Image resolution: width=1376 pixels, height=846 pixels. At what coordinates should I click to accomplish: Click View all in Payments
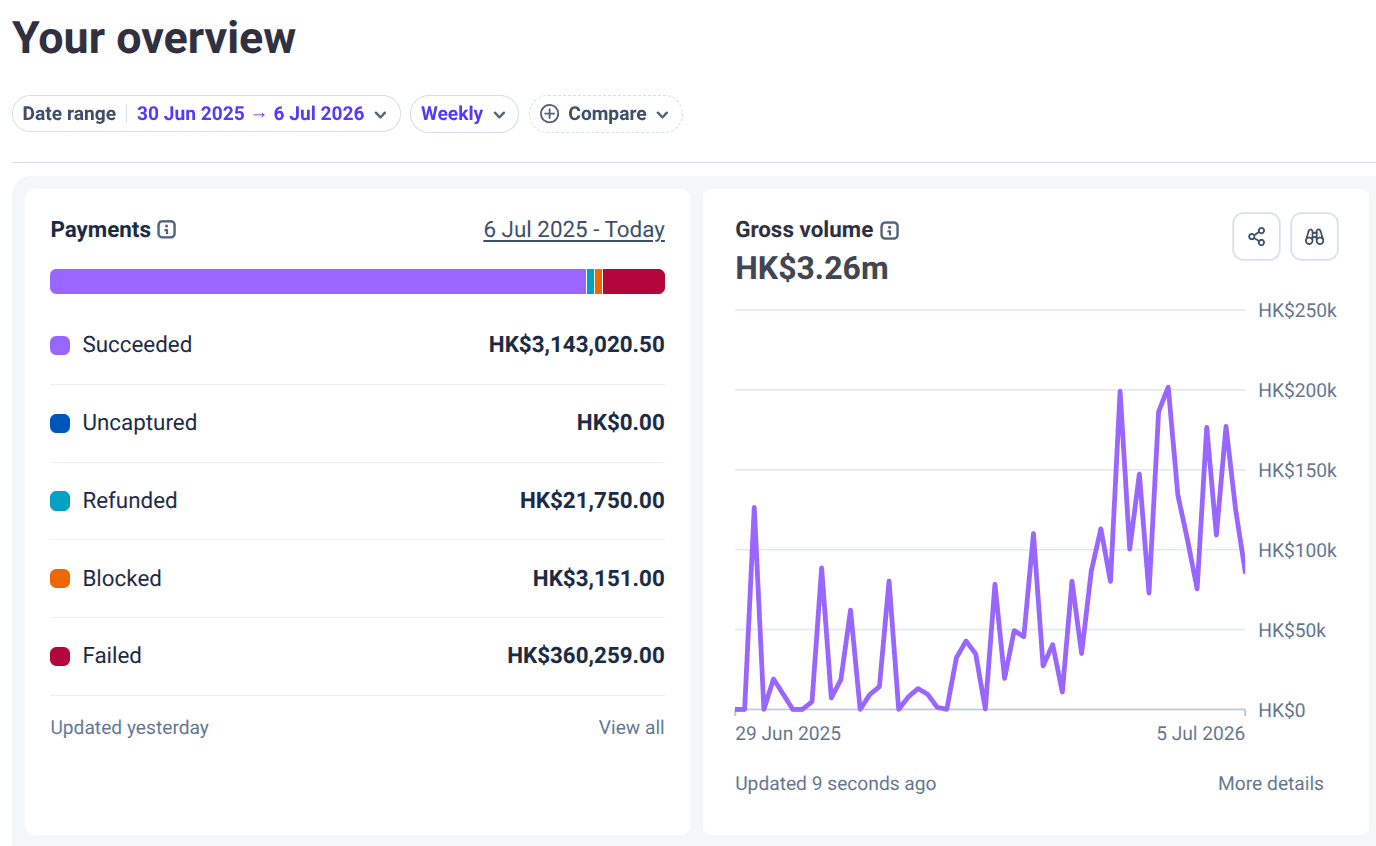(631, 727)
